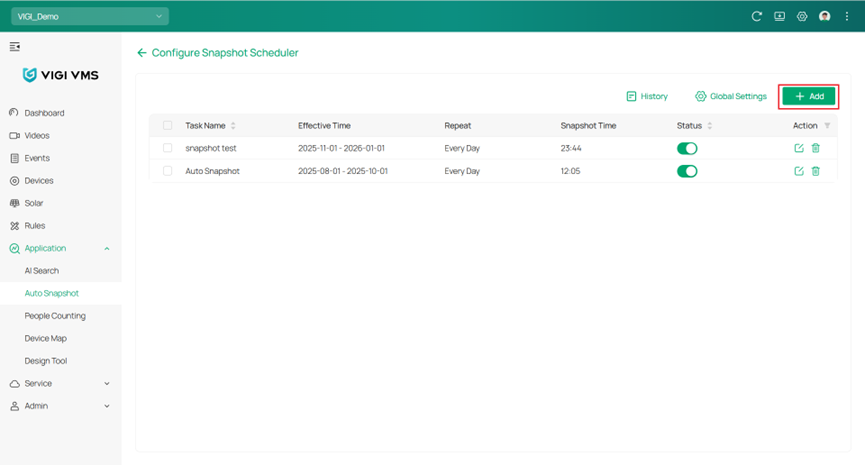The width and height of the screenshot is (865, 465).
Task: Open the VIGI_Demo site dropdown
Action: 90,17
